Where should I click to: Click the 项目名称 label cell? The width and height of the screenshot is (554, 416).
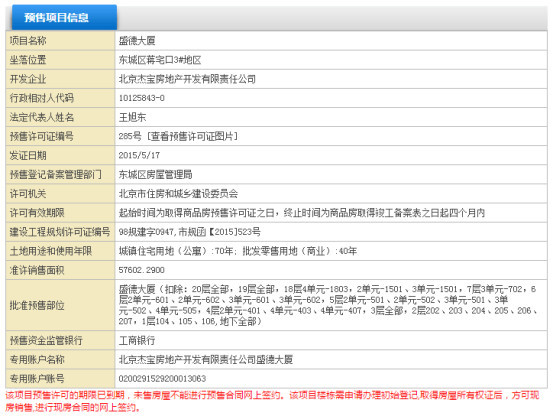click(60, 41)
